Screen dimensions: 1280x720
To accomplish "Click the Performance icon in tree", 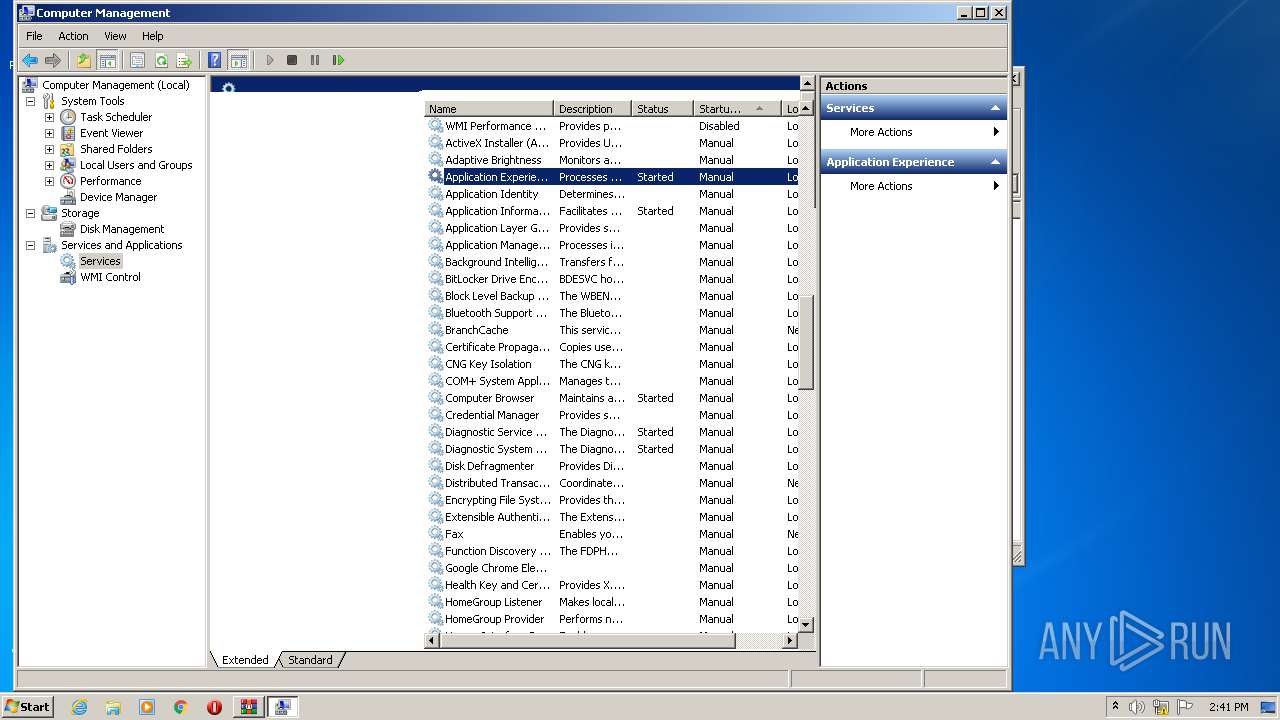I will click(68, 181).
